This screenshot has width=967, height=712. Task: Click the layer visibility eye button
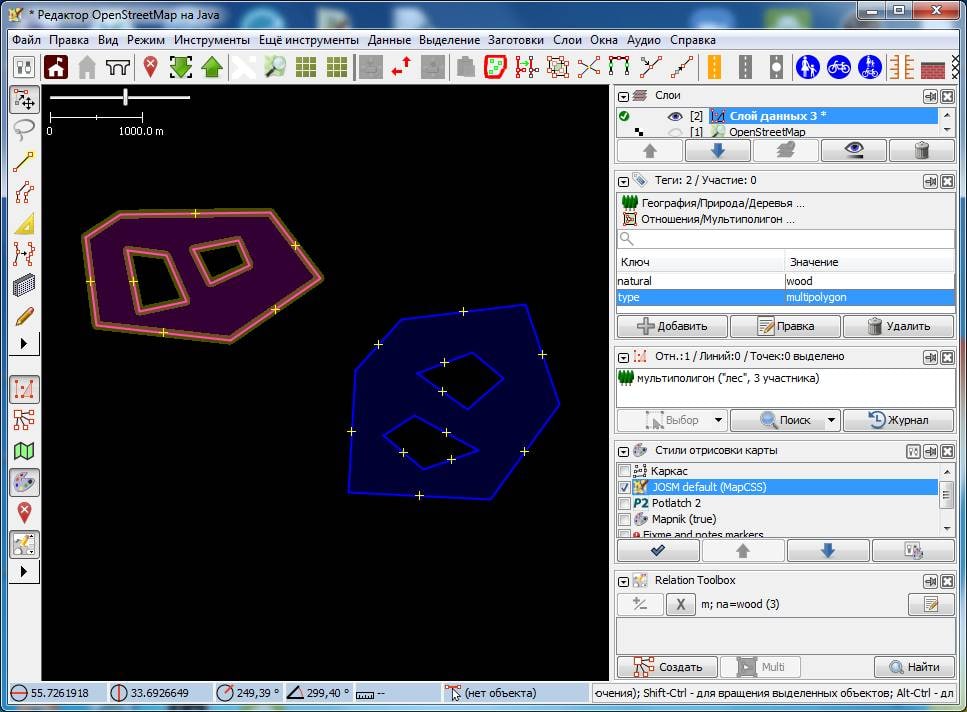click(854, 150)
